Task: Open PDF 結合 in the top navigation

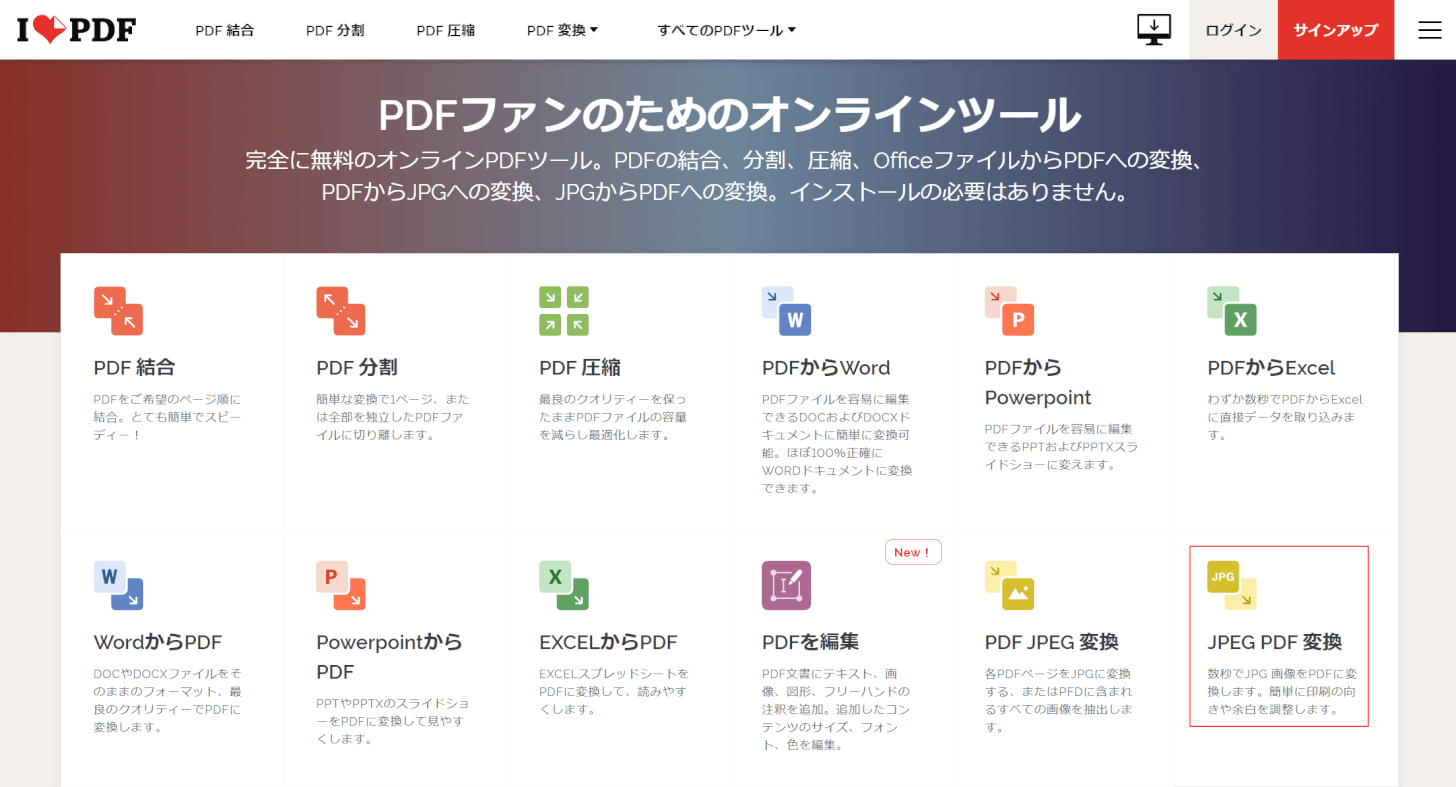Action: pyautogui.click(x=225, y=30)
